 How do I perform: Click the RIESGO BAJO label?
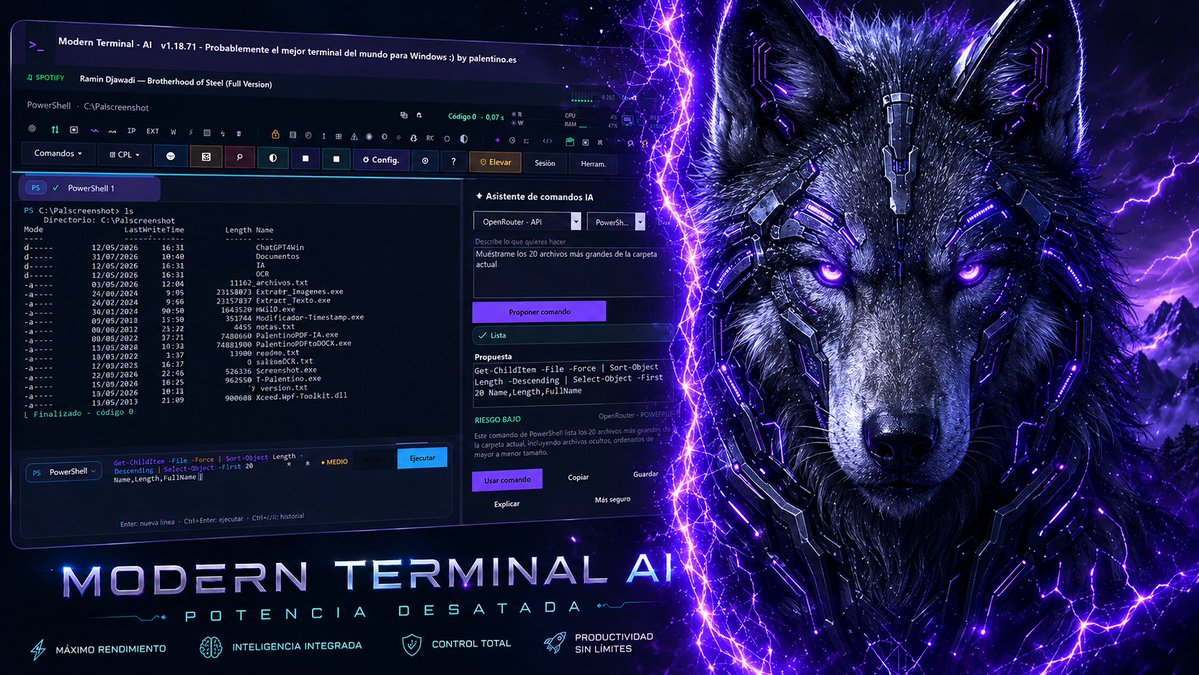(x=497, y=420)
